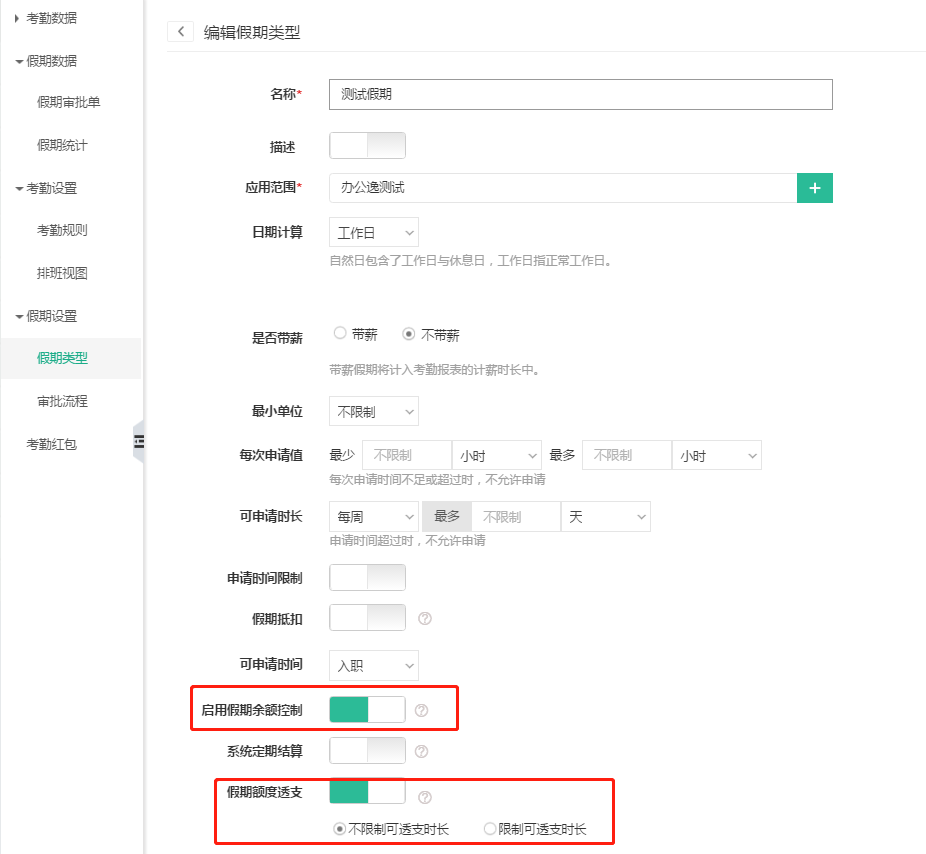
Task: Open the 可申请时长 period dropdown showing 每周
Action: coord(374,517)
